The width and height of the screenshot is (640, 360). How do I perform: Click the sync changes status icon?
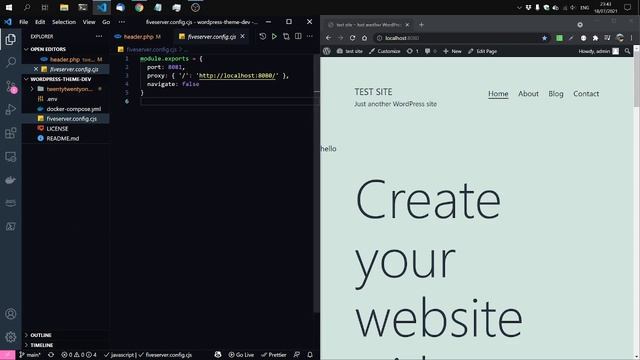point(51,355)
